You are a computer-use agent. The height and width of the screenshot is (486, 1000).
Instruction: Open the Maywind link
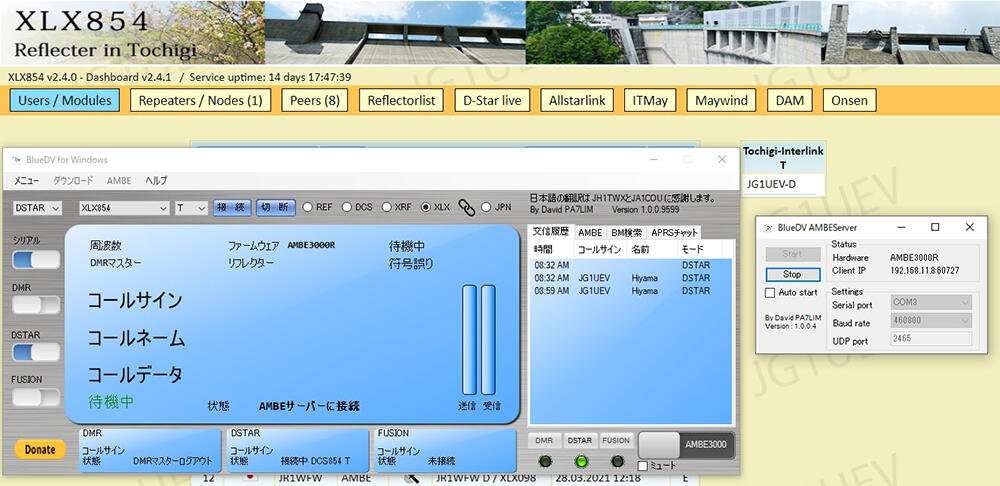721,100
